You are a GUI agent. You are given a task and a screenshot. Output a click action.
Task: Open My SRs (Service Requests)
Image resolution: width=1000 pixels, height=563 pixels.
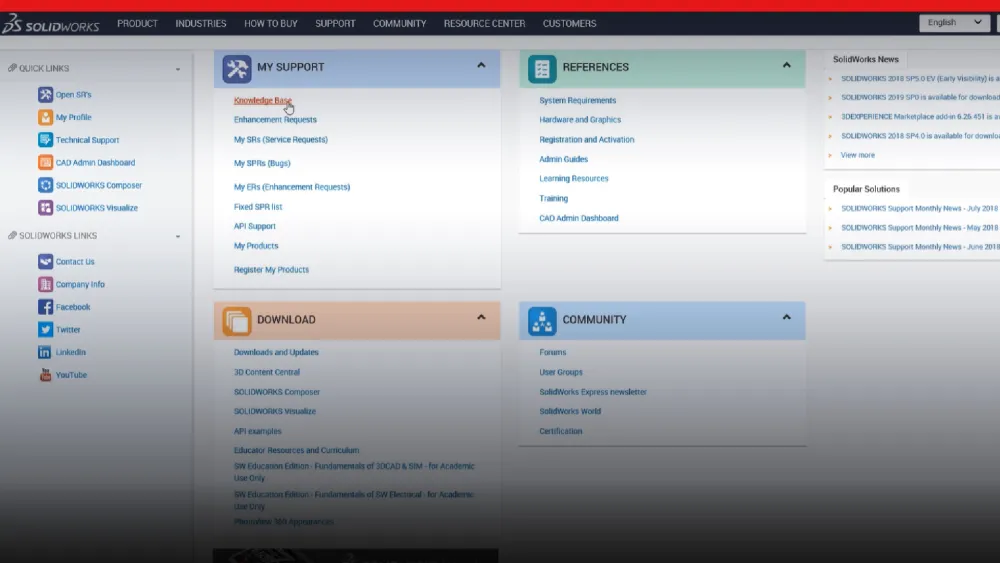(281, 140)
